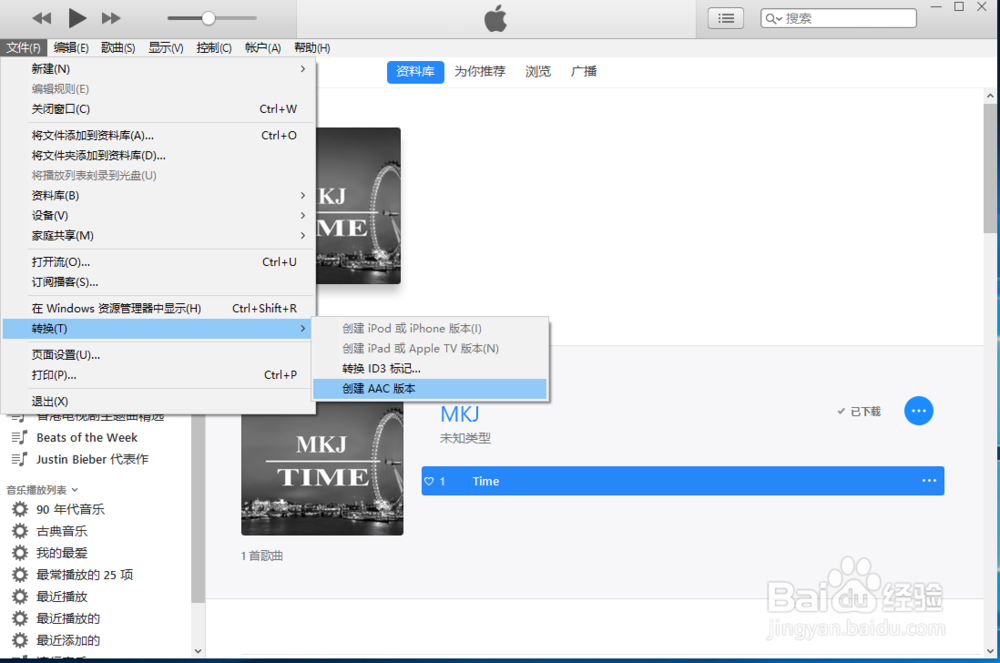Viewport: 1000px width, 663px height.
Task: Open the 文件(F) menu
Action: (x=24, y=48)
